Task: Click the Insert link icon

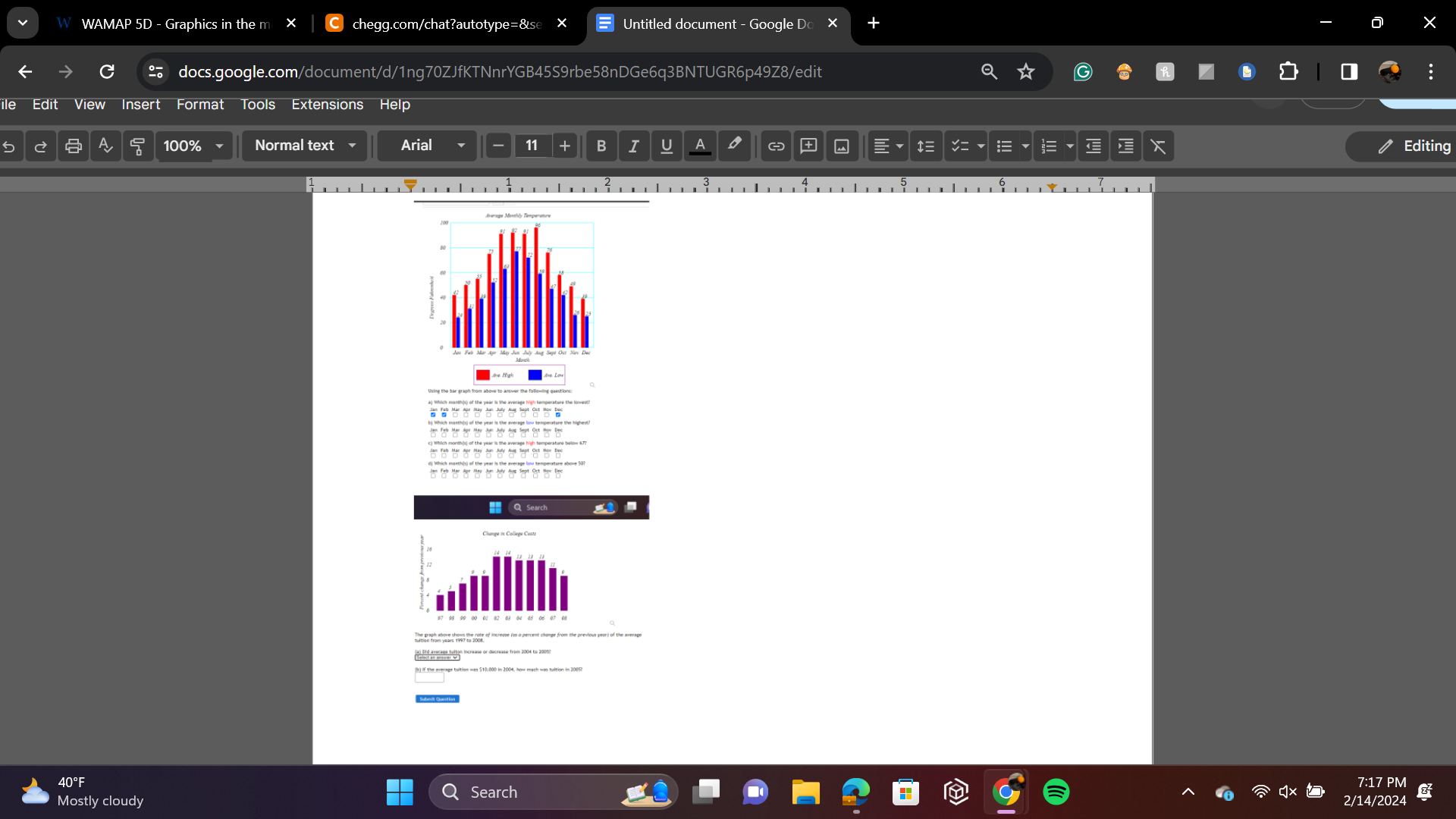Action: click(x=776, y=146)
